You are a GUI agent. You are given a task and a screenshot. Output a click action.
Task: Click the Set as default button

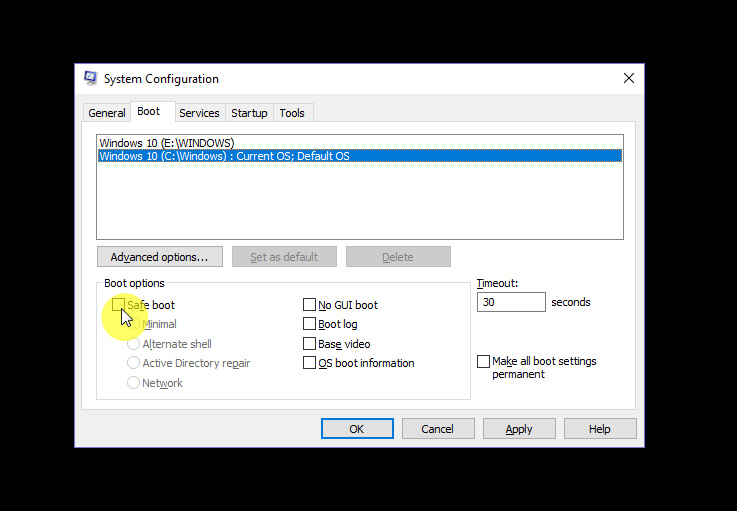(284, 257)
